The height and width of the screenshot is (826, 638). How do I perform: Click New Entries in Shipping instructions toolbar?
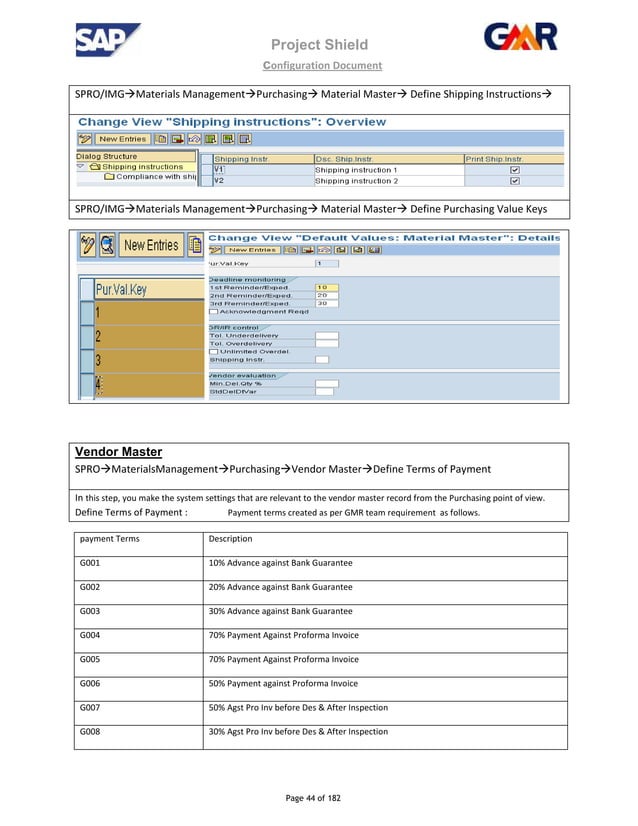click(x=122, y=139)
